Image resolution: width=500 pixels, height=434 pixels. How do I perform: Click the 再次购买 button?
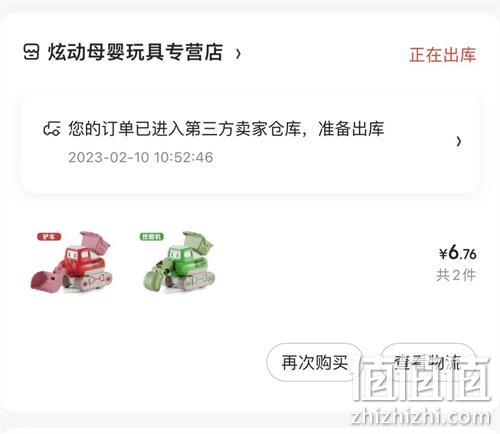tap(315, 362)
